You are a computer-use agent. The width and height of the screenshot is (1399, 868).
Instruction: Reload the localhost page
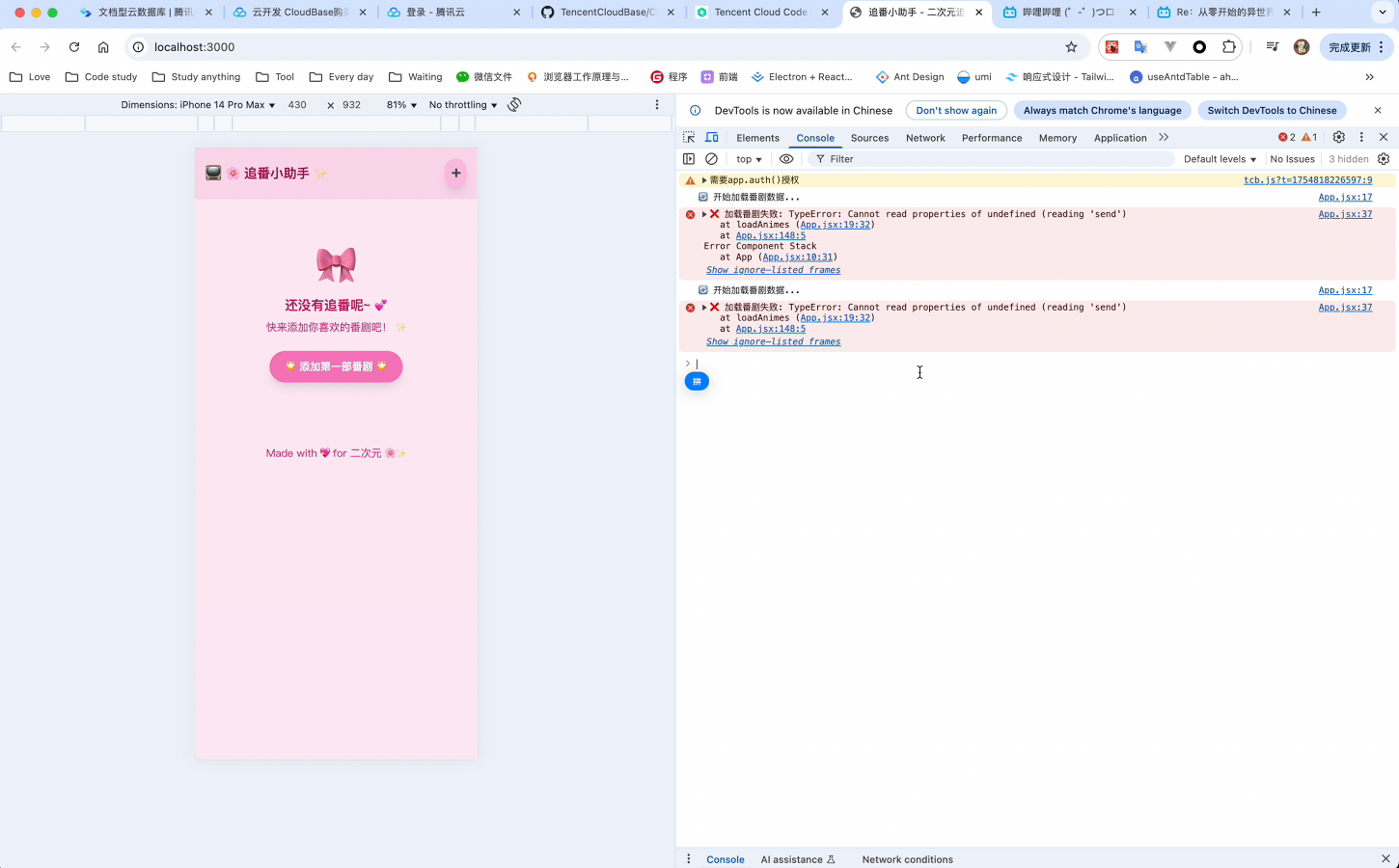[x=74, y=47]
